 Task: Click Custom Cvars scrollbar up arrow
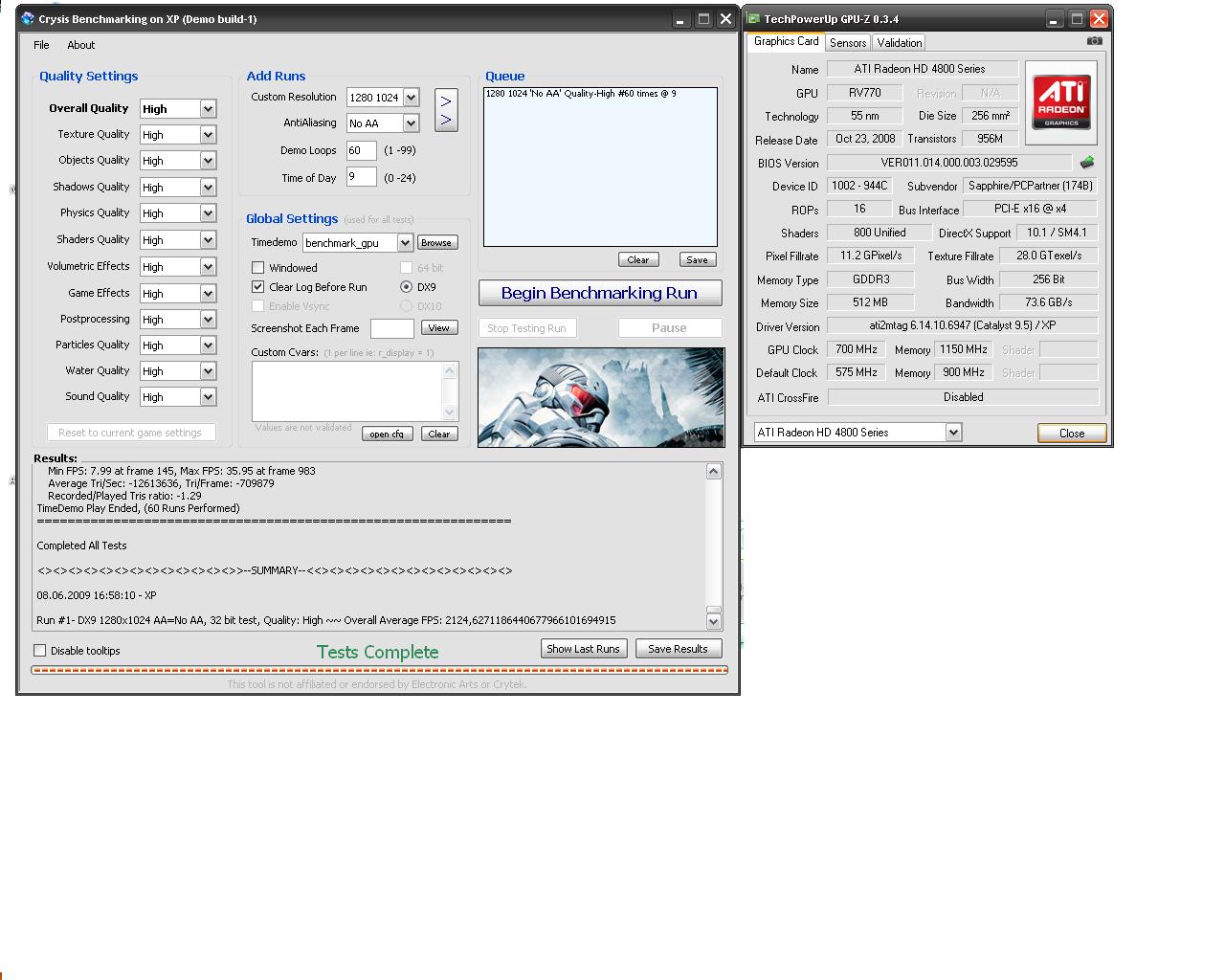point(451,370)
